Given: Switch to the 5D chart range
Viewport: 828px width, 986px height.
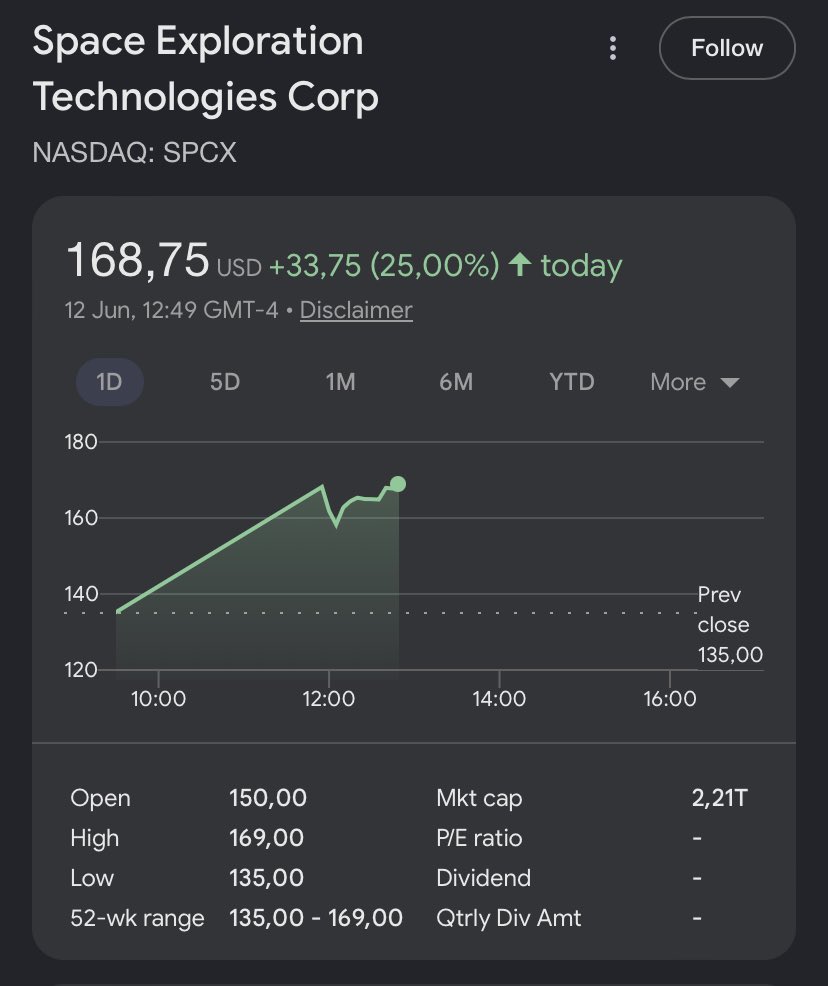Looking at the screenshot, I should pos(224,382).
